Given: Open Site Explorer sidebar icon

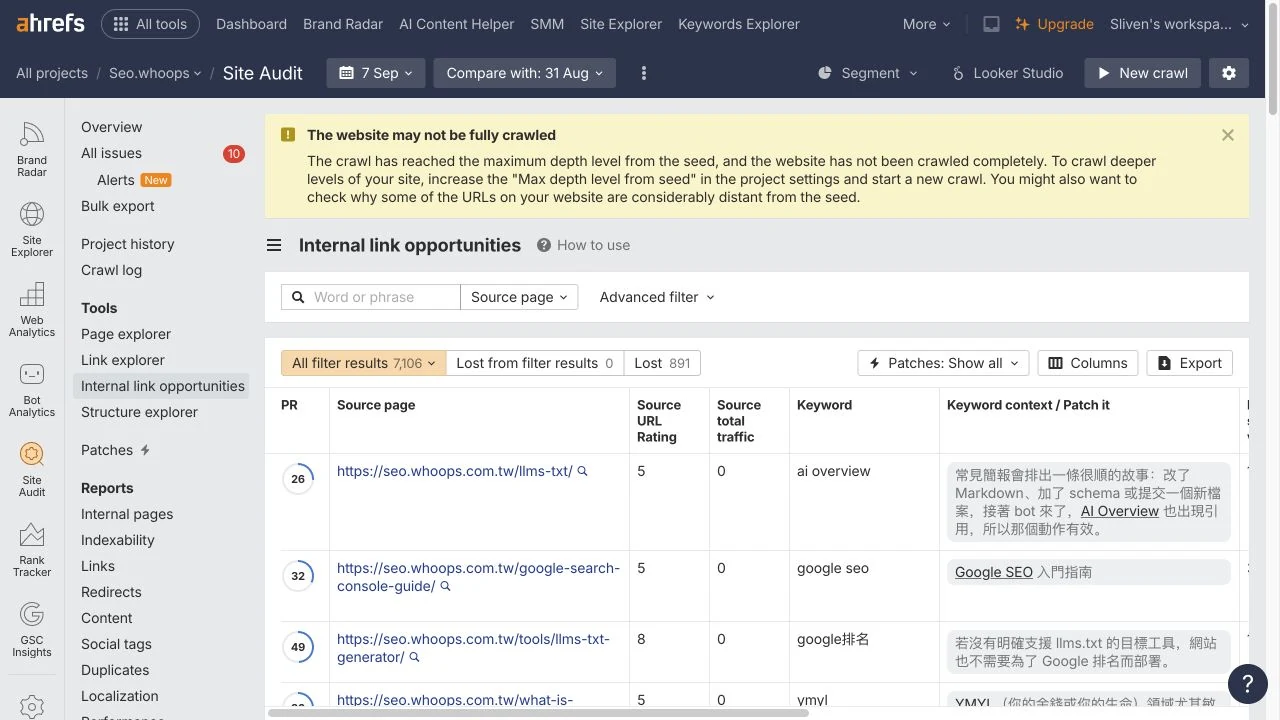Looking at the screenshot, I should [x=32, y=230].
